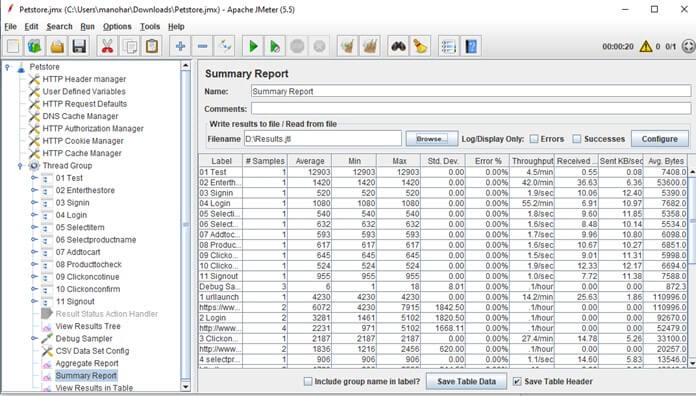
Task: Click the Copy toolbar icon
Action: tap(130, 46)
